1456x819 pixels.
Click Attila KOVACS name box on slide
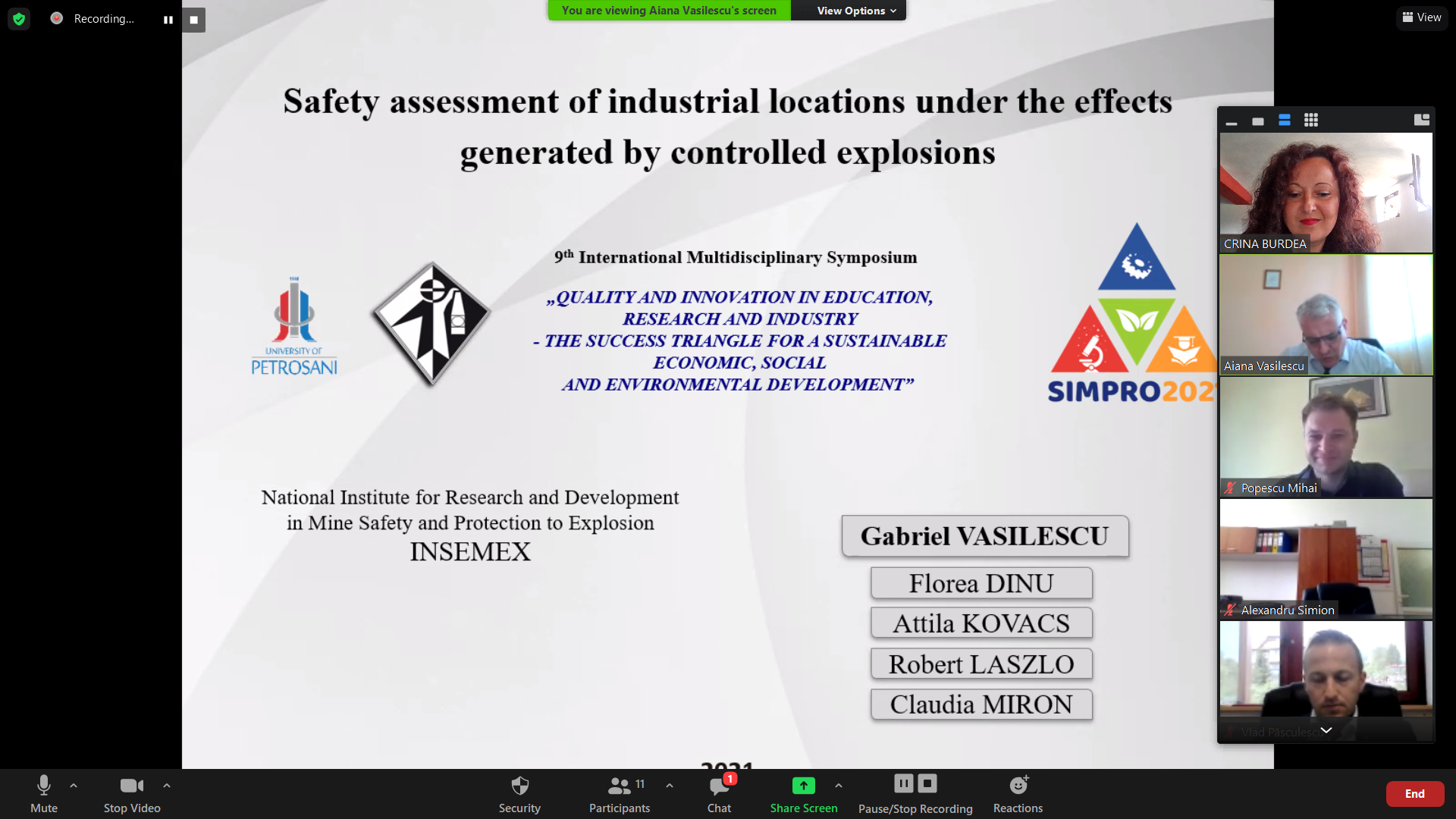981,623
